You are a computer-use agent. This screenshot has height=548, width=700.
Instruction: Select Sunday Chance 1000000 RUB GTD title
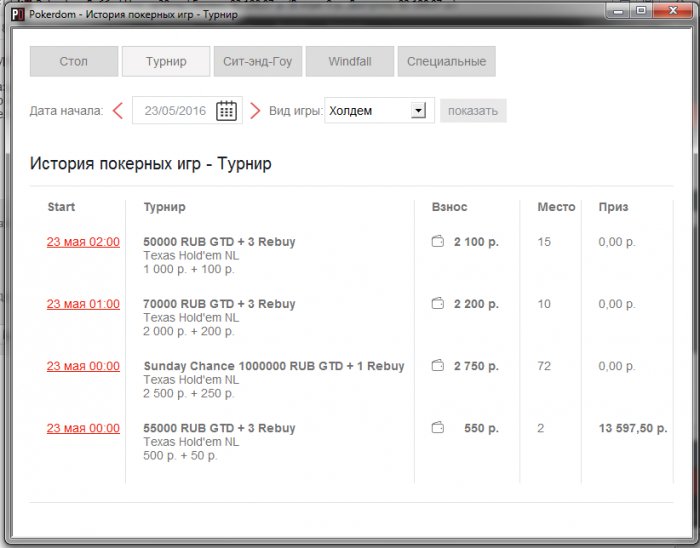274,366
